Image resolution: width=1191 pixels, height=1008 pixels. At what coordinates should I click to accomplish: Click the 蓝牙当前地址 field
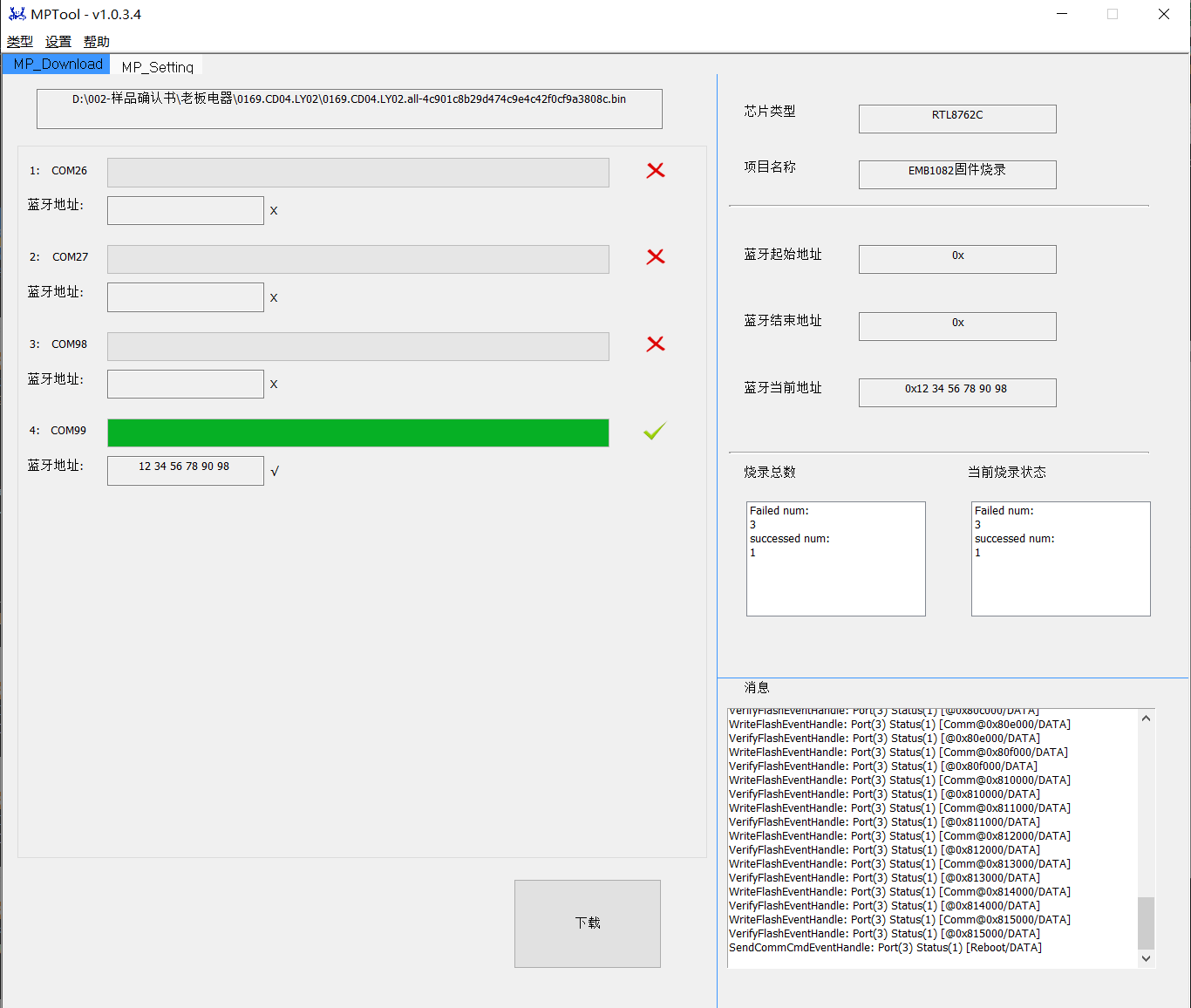pyautogui.click(x=957, y=392)
